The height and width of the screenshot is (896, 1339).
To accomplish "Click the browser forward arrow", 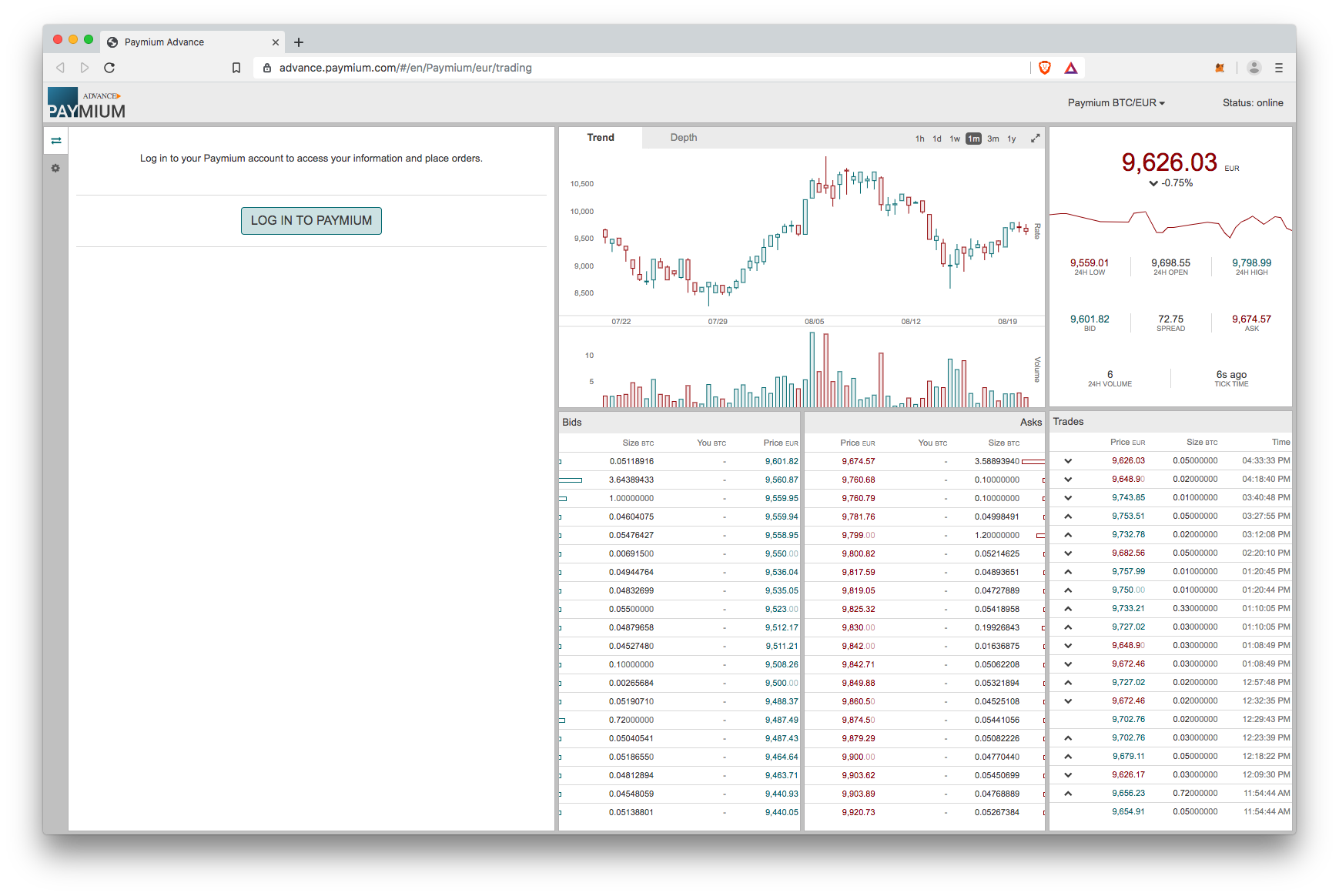I will pos(85,68).
